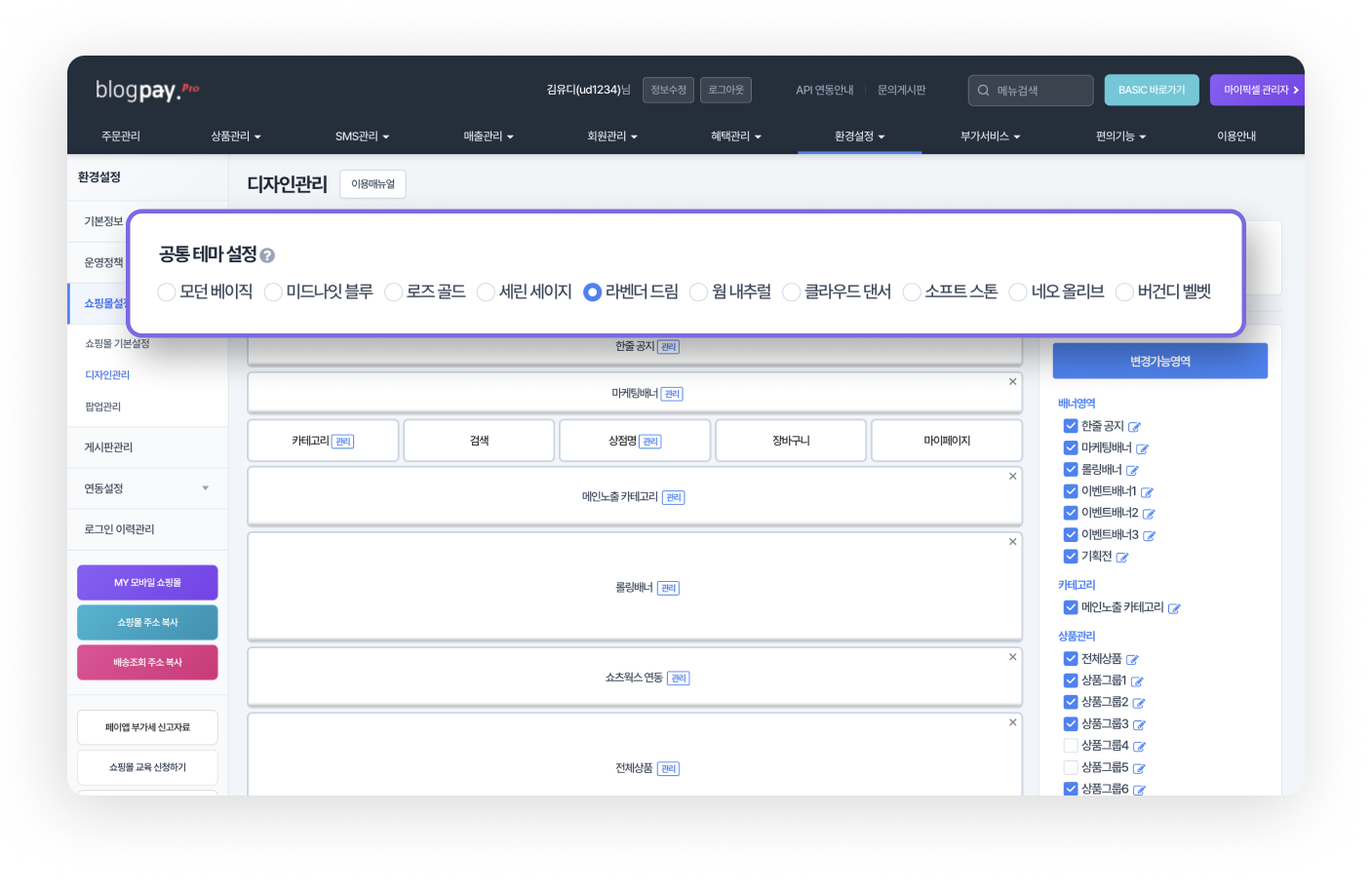This screenshot has width=1372, height=892.
Task: Open the edit icon next to 한줄 공지
Action: pos(1134,427)
